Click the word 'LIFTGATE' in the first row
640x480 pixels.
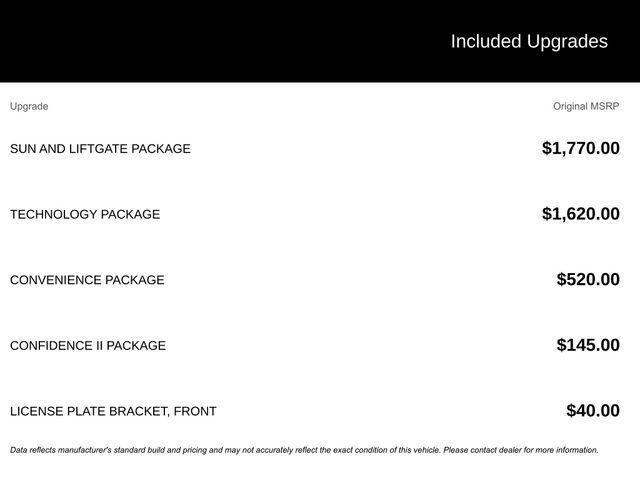point(98,149)
